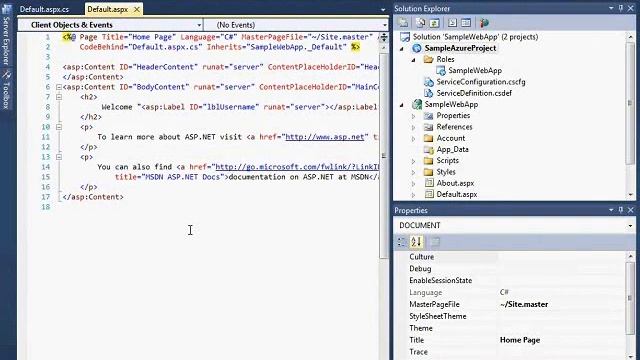Collapse the Roles folder
Image resolution: width=640 pixels, height=360 pixels.
pos(413,60)
